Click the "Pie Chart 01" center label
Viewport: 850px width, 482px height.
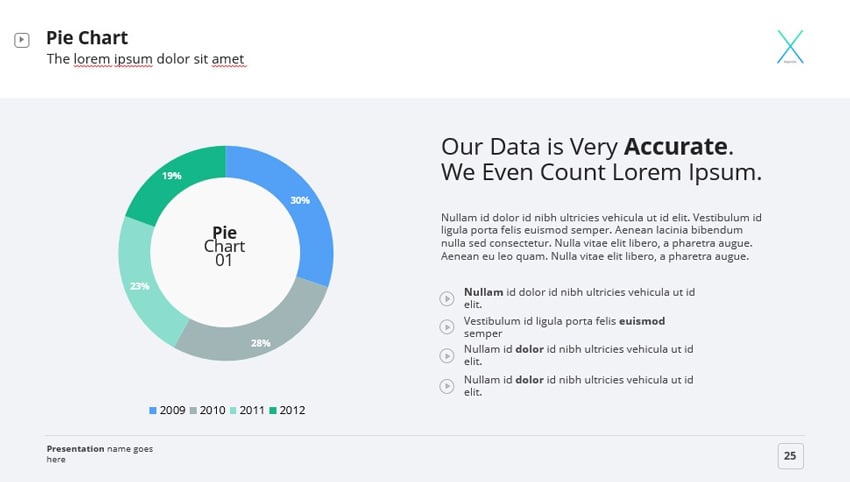coord(225,246)
